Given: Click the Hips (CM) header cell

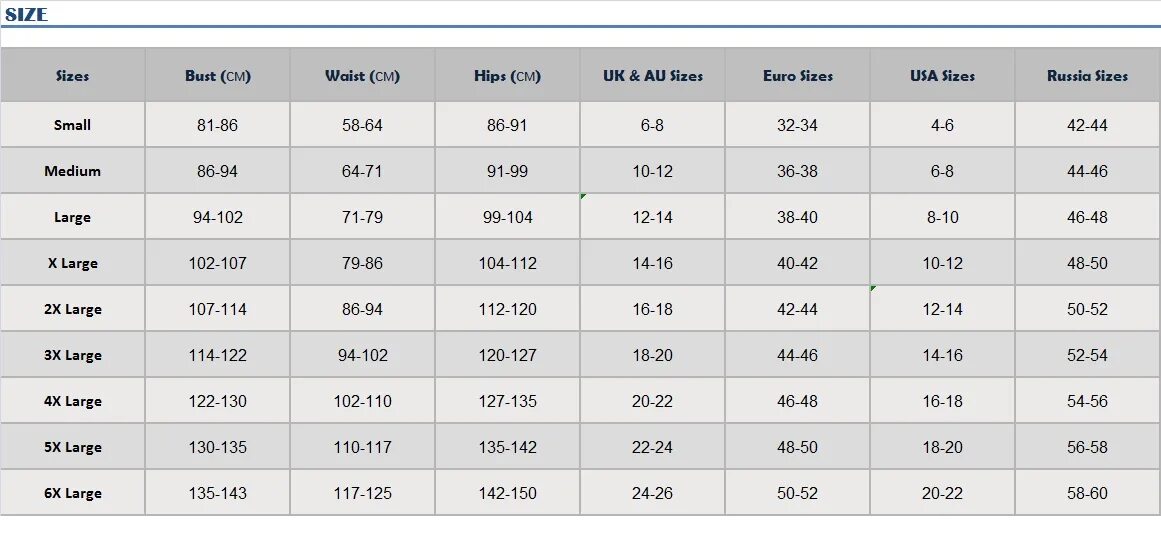Looking at the screenshot, I should point(507,76).
